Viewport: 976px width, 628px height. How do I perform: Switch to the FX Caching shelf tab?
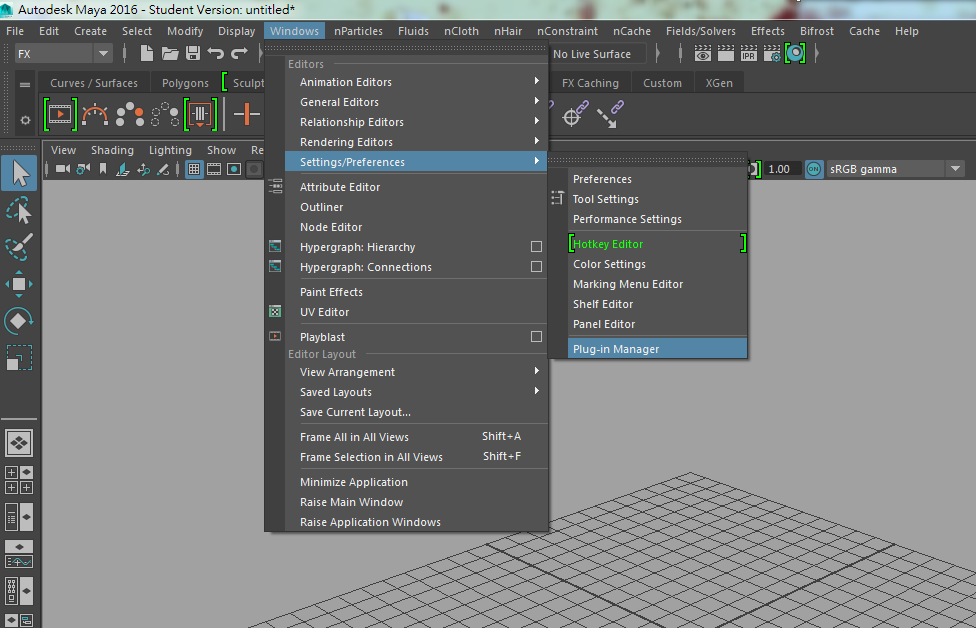pos(590,83)
